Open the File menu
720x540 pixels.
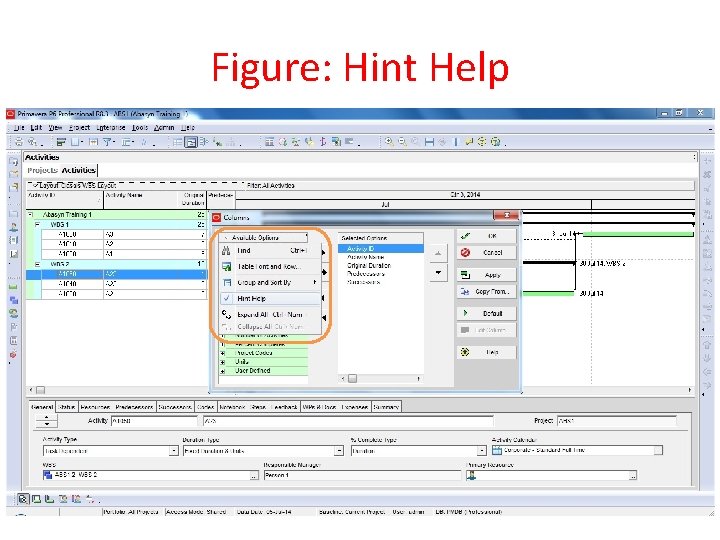tap(19, 128)
